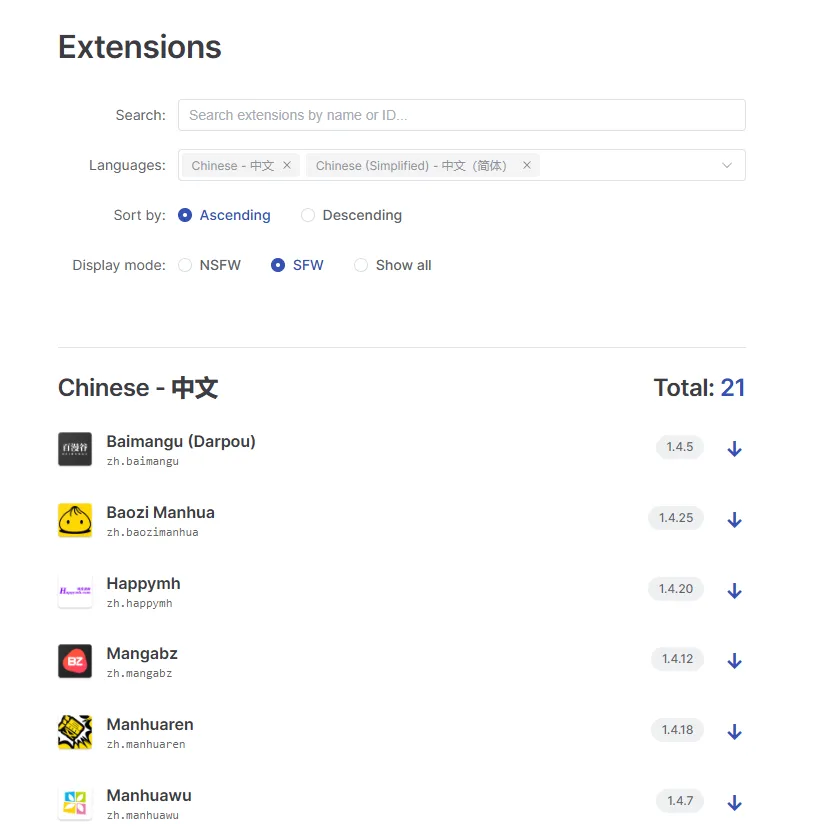Choose SFW display mode

point(278,265)
